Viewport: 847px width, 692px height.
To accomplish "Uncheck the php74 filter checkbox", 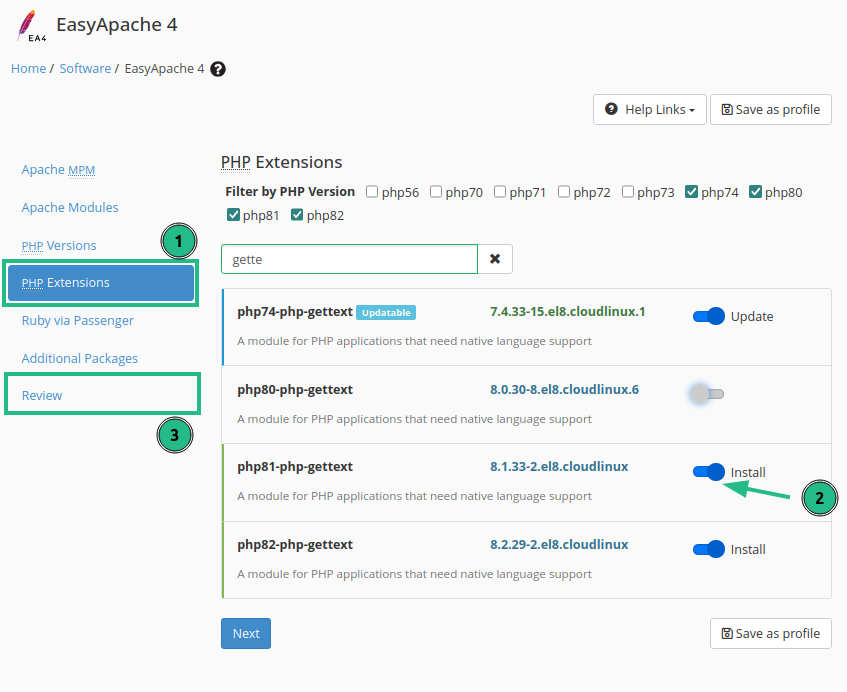I will [692, 192].
